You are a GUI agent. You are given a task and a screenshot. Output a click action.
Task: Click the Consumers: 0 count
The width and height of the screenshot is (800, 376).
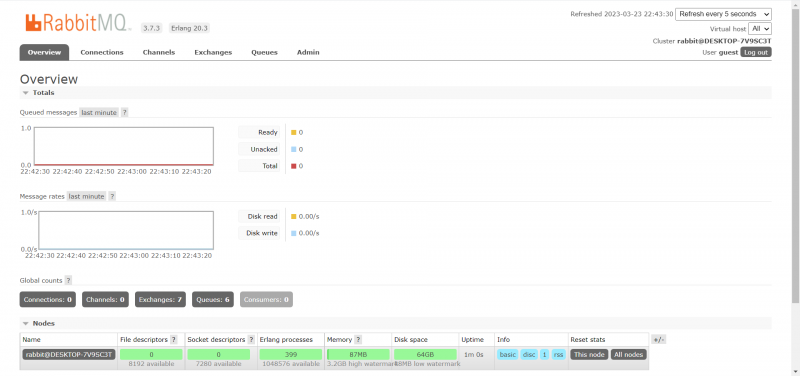coord(266,299)
